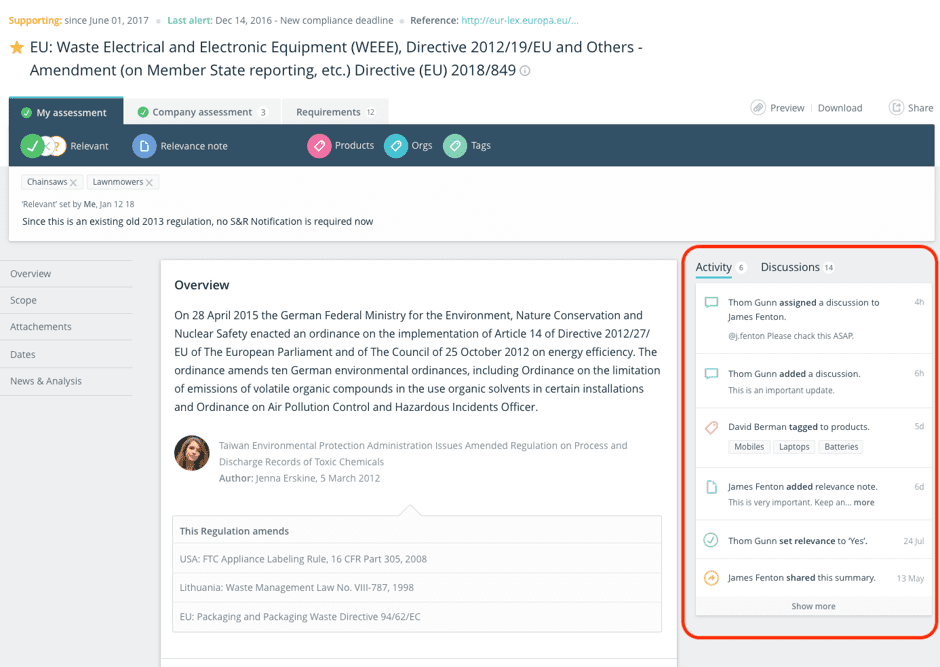This screenshot has width=940, height=667.
Task: Click Jenna Erskine's author avatar
Action: point(192,453)
